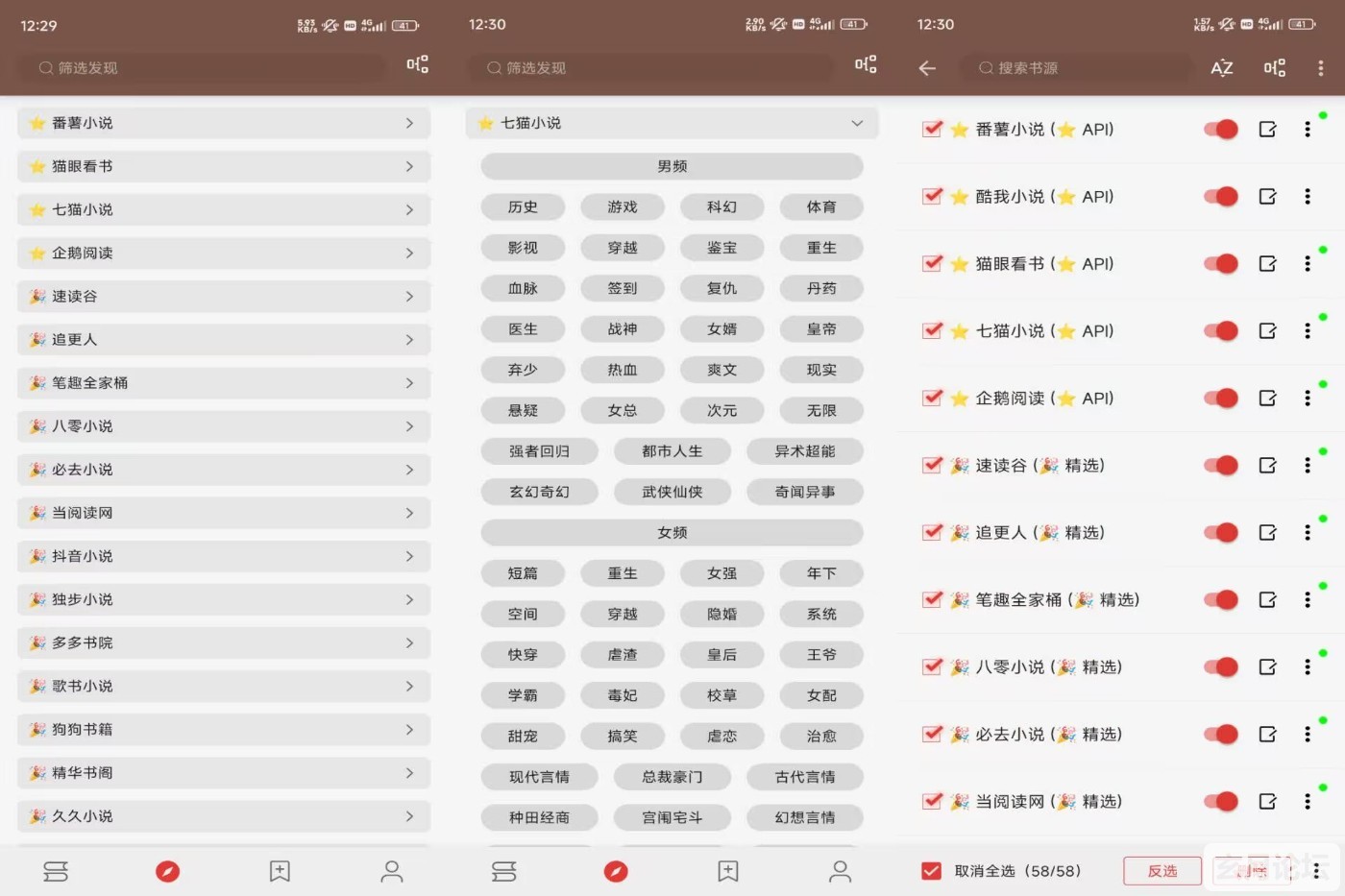Edit the 企鹅阅读 (API) book source
Image resolution: width=1345 pixels, height=896 pixels.
[1268, 399]
